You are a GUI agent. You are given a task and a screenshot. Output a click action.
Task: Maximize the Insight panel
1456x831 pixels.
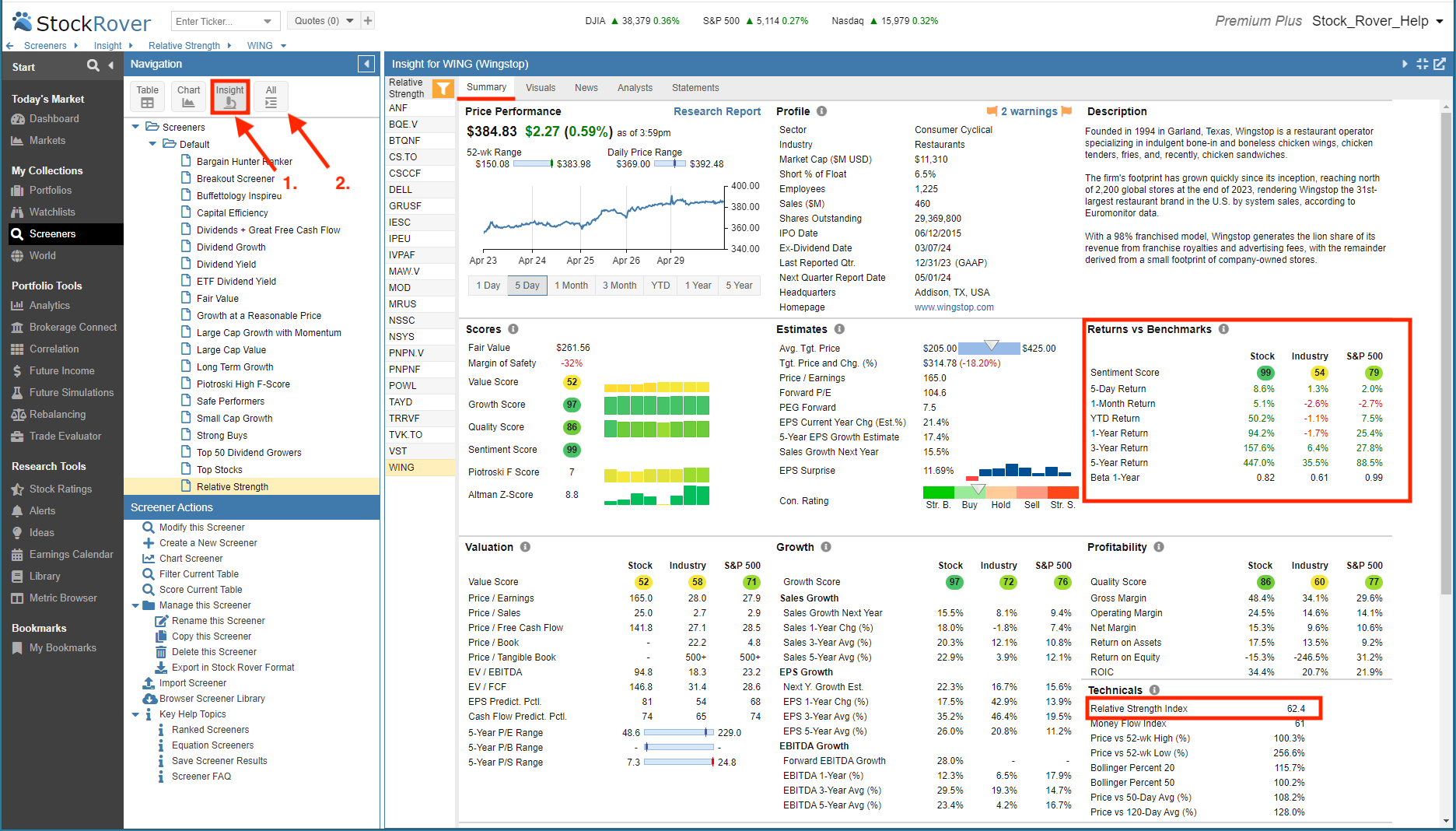pyautogui.click(x=1423, y=64)
